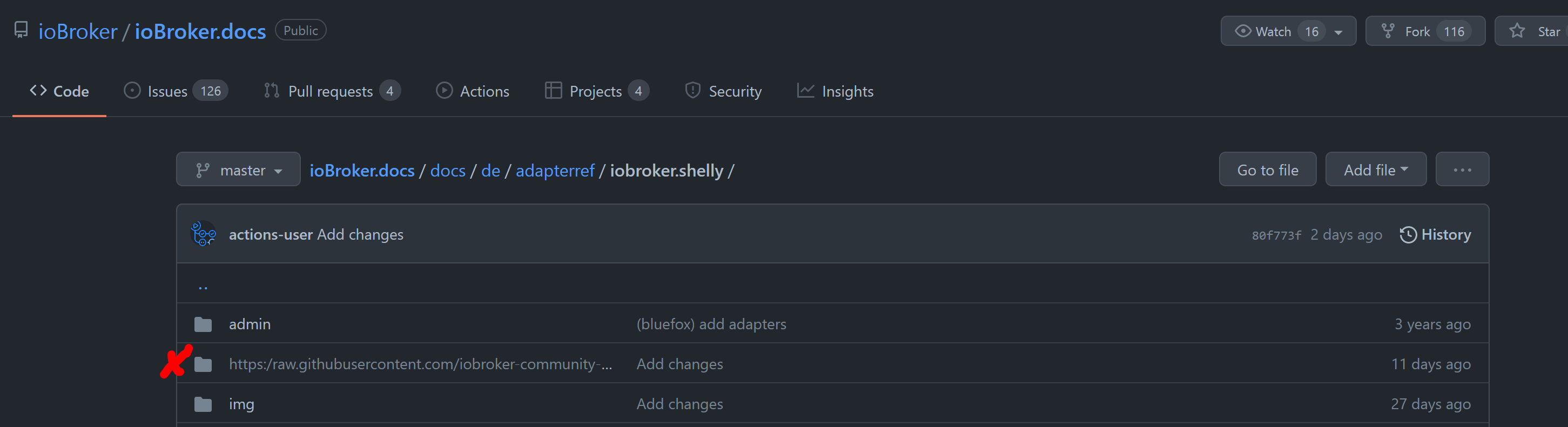Open the Pull requests tab
1568x427 pixels.
coord(332,91)
